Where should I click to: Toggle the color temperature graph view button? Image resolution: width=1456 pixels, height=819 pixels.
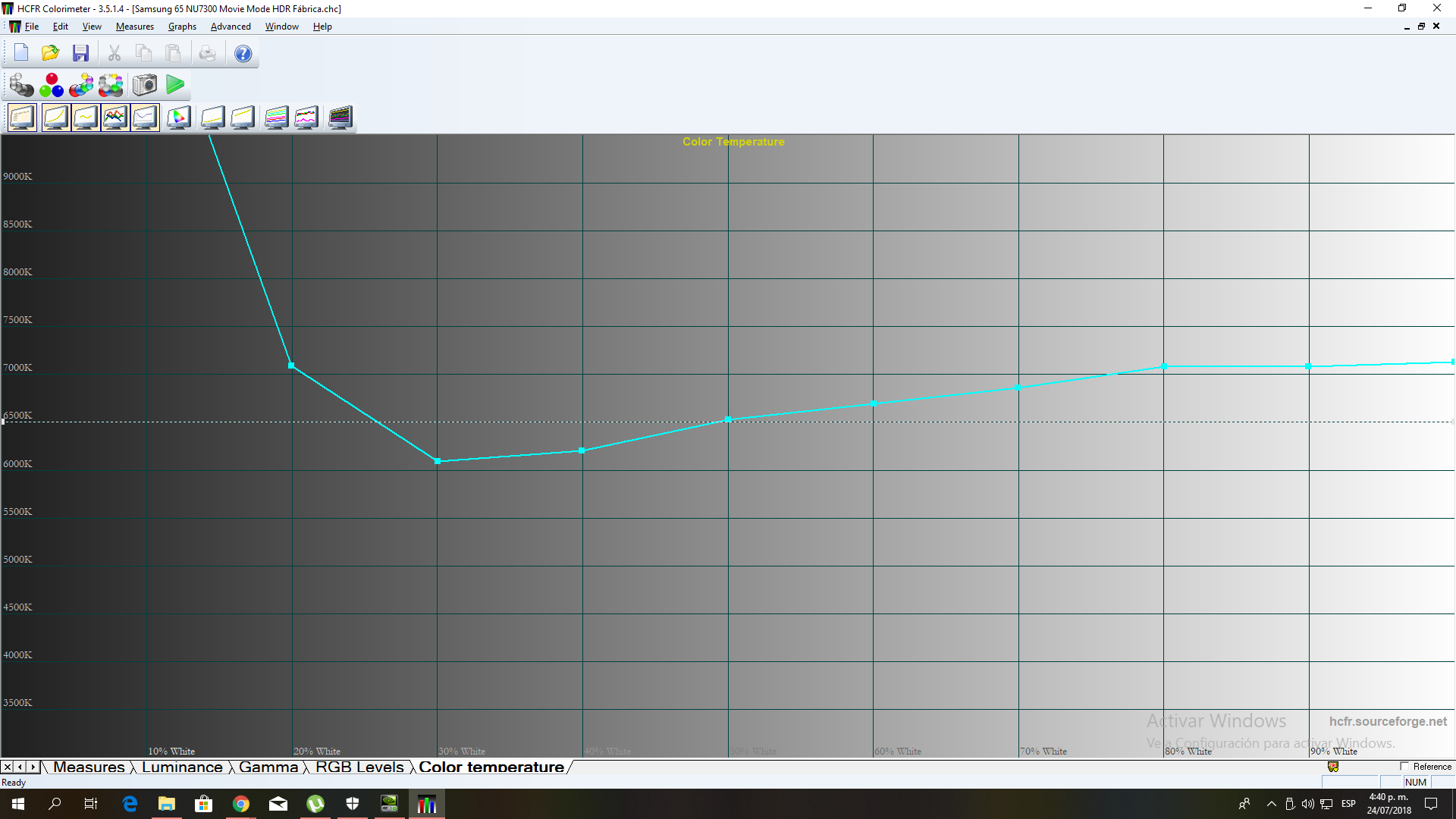(145, 118)
